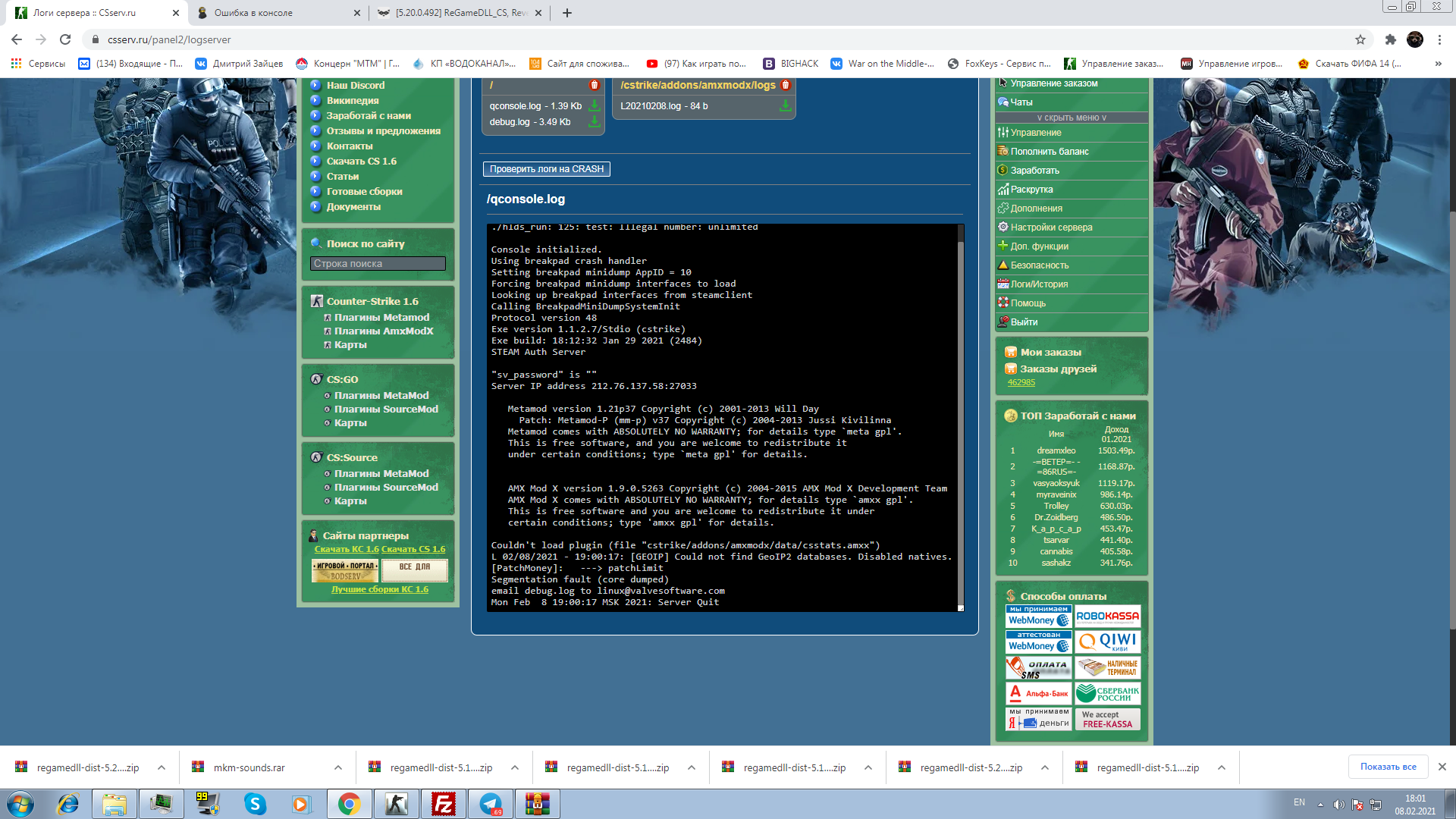Open Skype from the taskbar
Viewport: 1456px width, 819px height.
255,804
